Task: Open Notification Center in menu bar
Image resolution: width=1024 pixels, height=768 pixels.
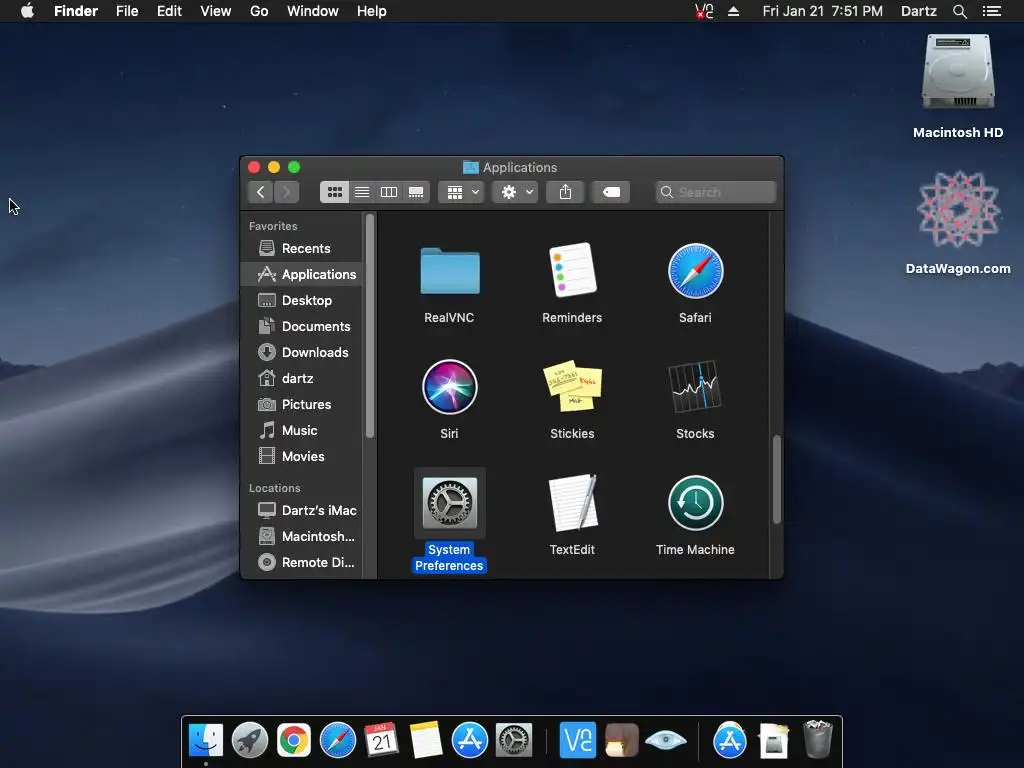Action: click(991, 11)
